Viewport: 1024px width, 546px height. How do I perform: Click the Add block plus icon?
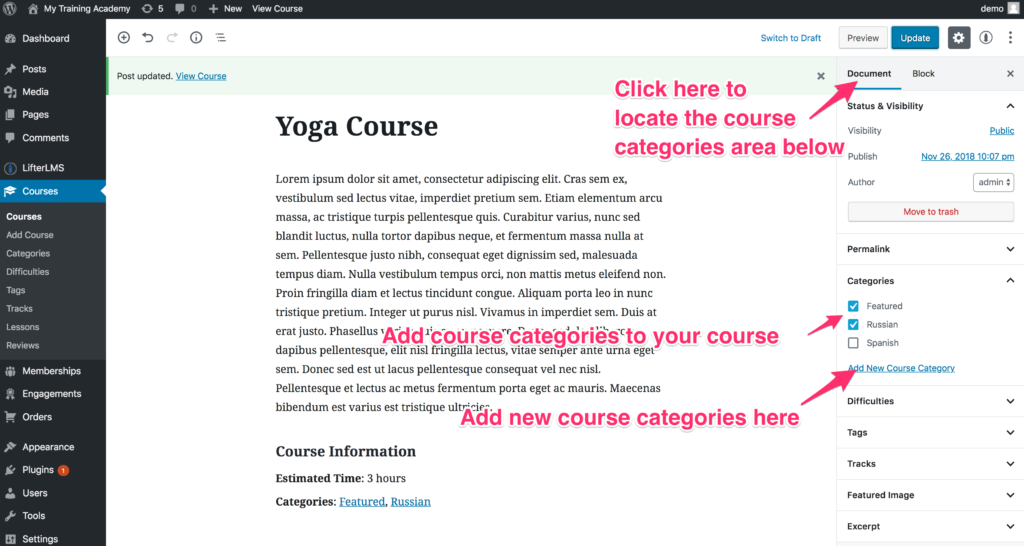124,38
